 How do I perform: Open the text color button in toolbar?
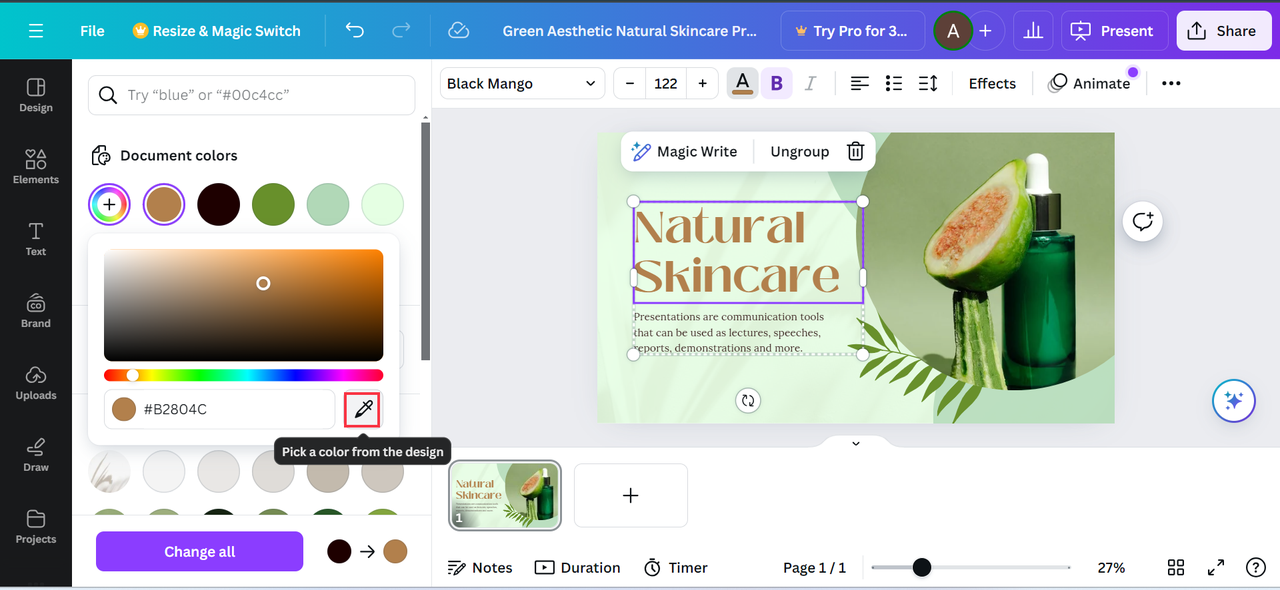pyautogui.click(x=742, y=83)
